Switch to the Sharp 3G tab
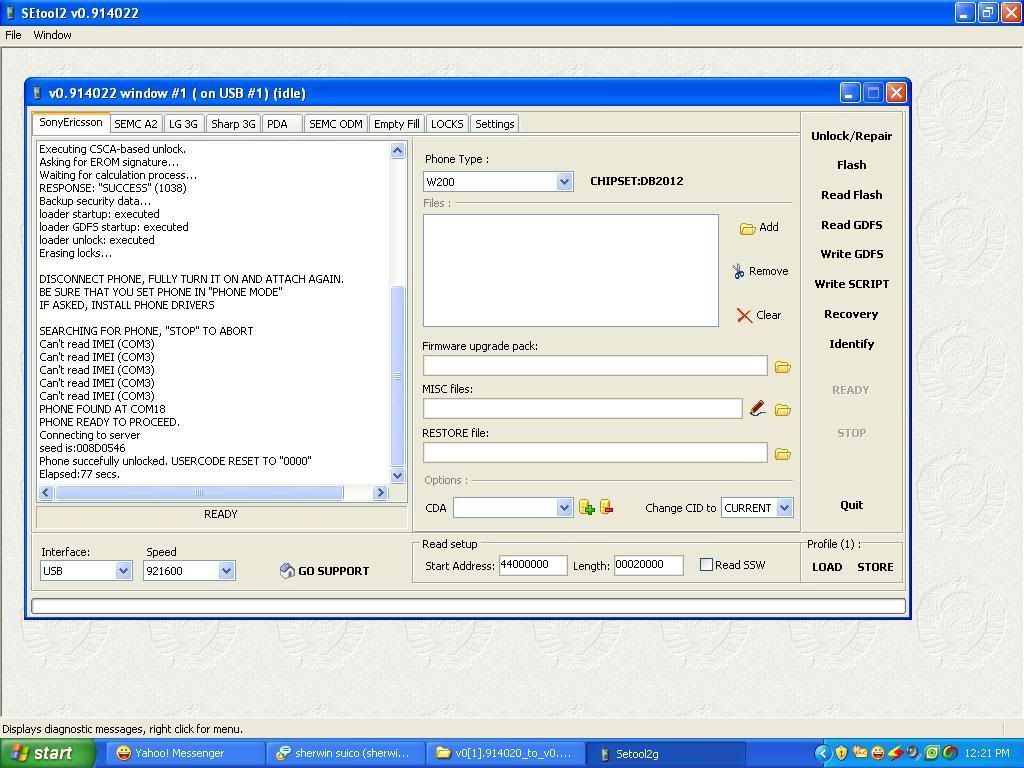The width and height of the screenshot is (1024, 768). coord(233,124)
